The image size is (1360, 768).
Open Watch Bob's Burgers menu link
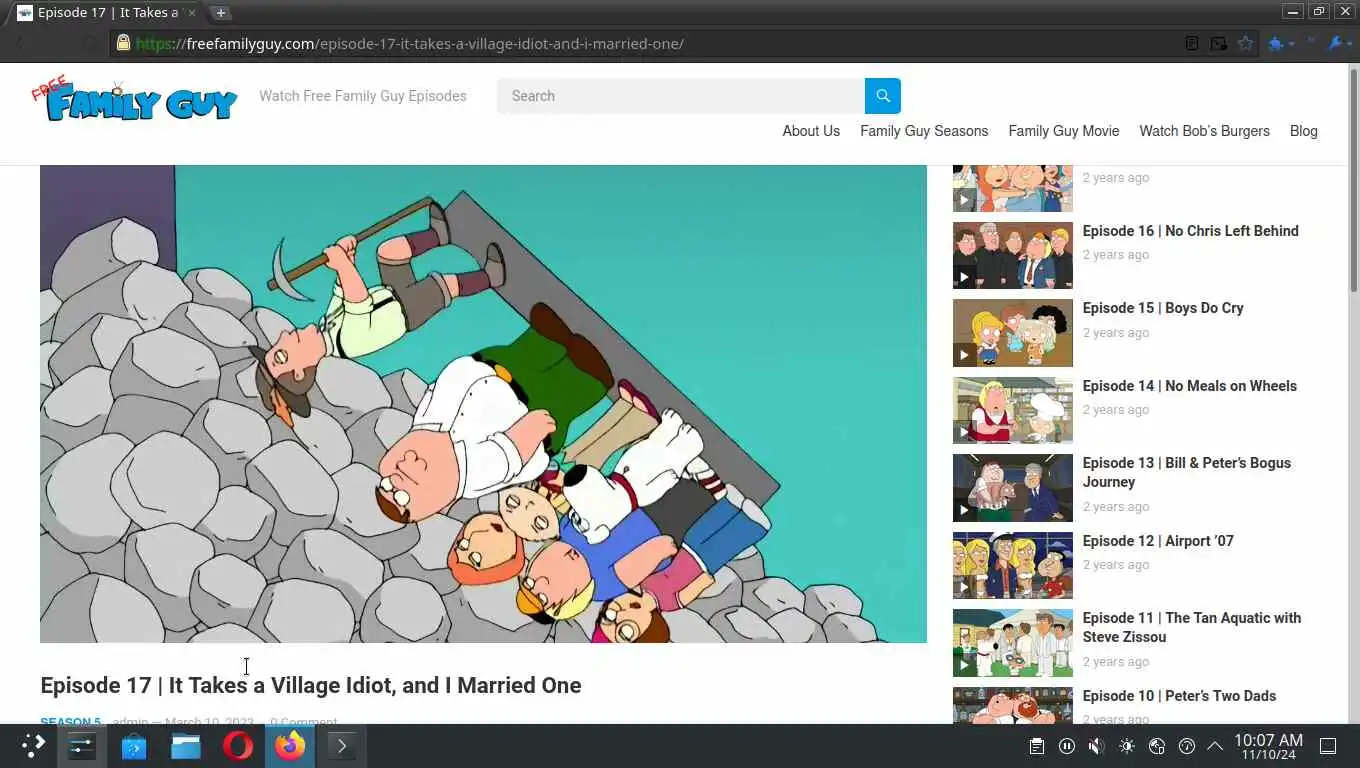coord(1204,131)
